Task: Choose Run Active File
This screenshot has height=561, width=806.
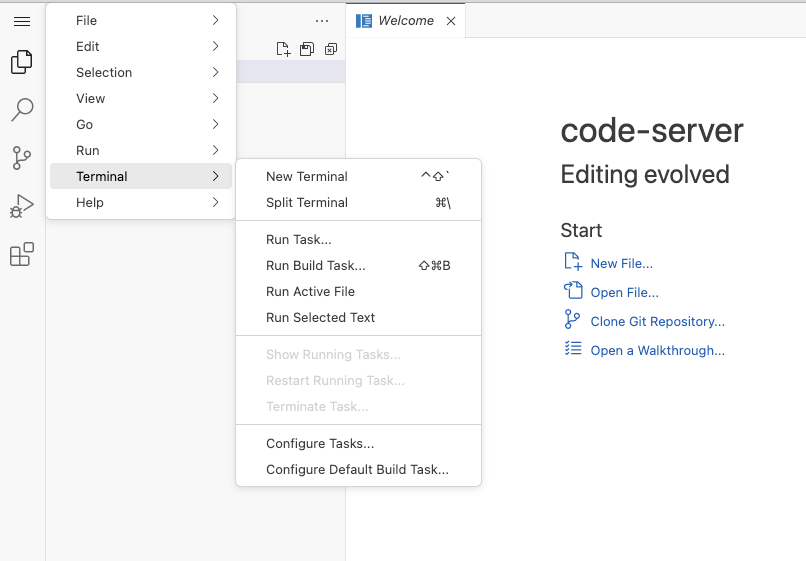Action: (358, 292)
